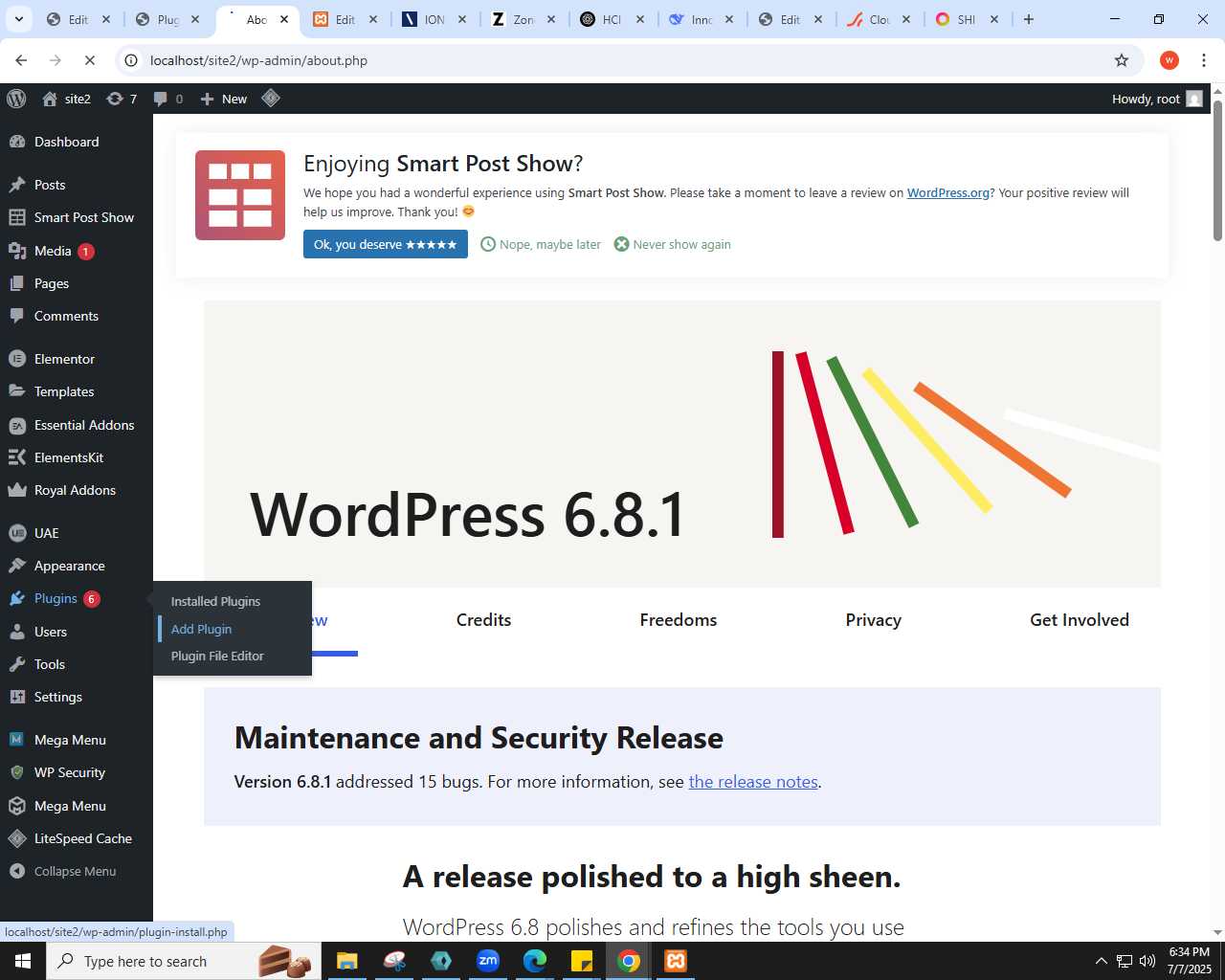Open the UAE sidebar icon
Screen dimensions: 1225x980
[x=17, y=533]
